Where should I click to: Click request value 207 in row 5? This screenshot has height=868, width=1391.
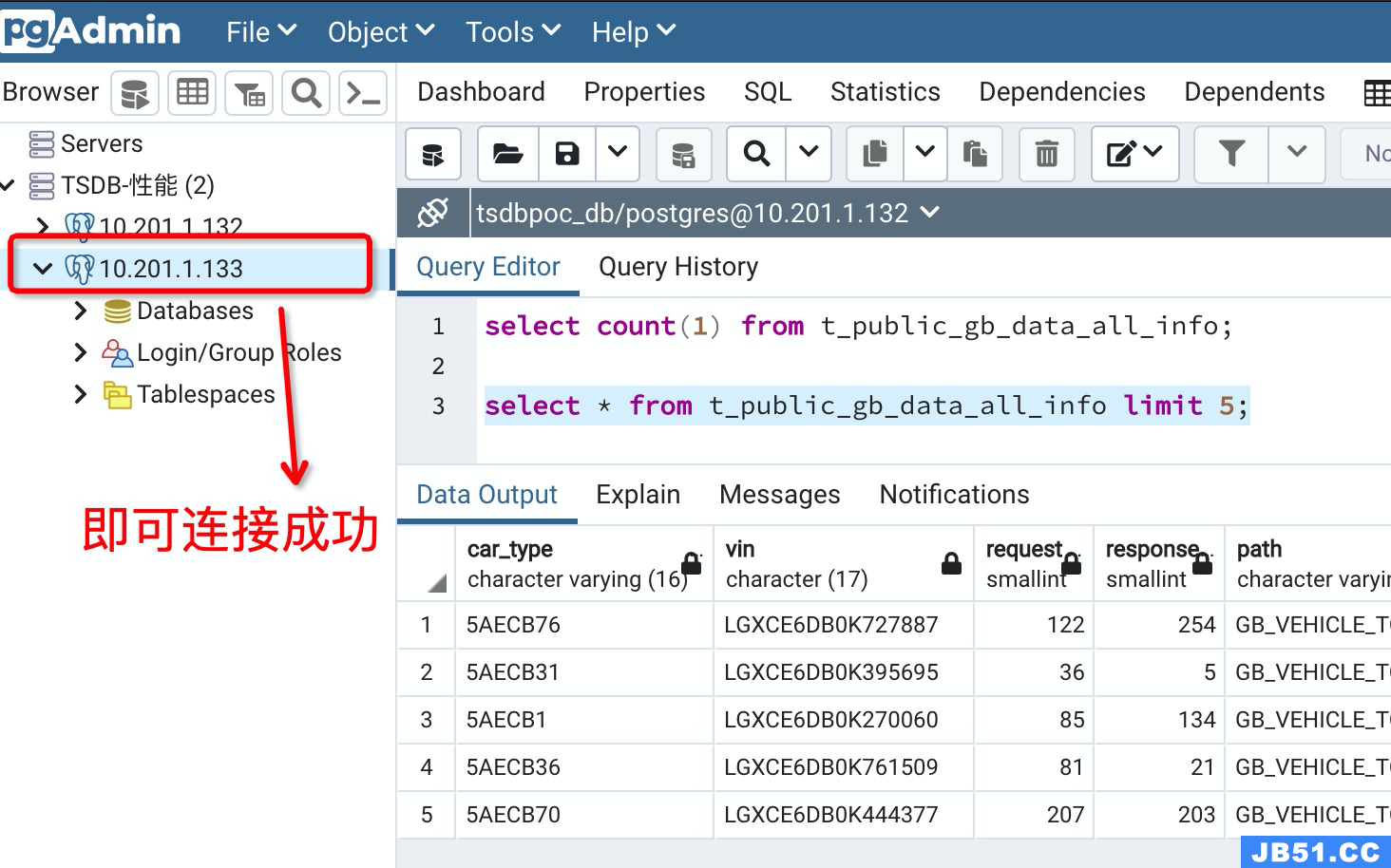click(x=1034, y=815)
